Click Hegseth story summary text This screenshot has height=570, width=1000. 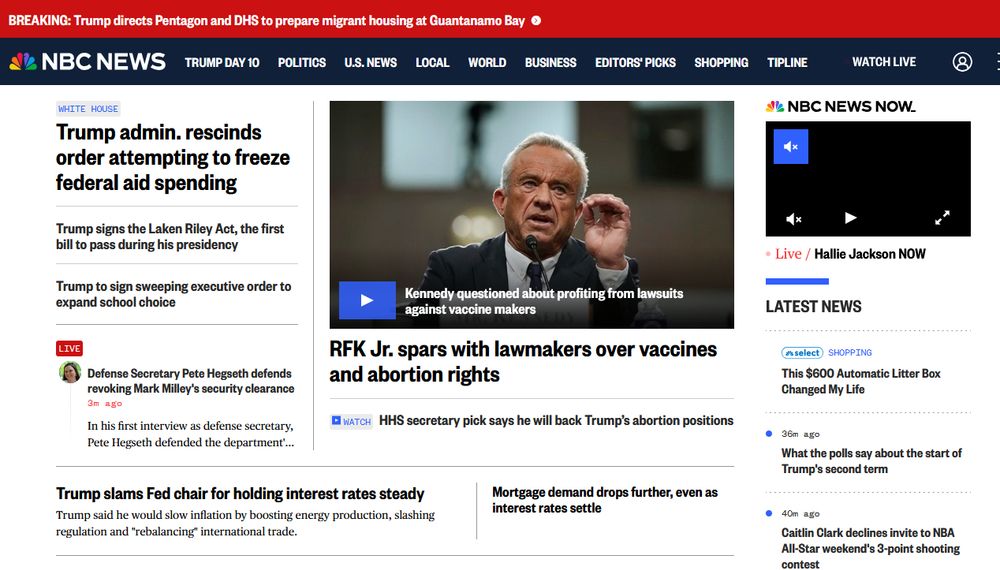191,434
